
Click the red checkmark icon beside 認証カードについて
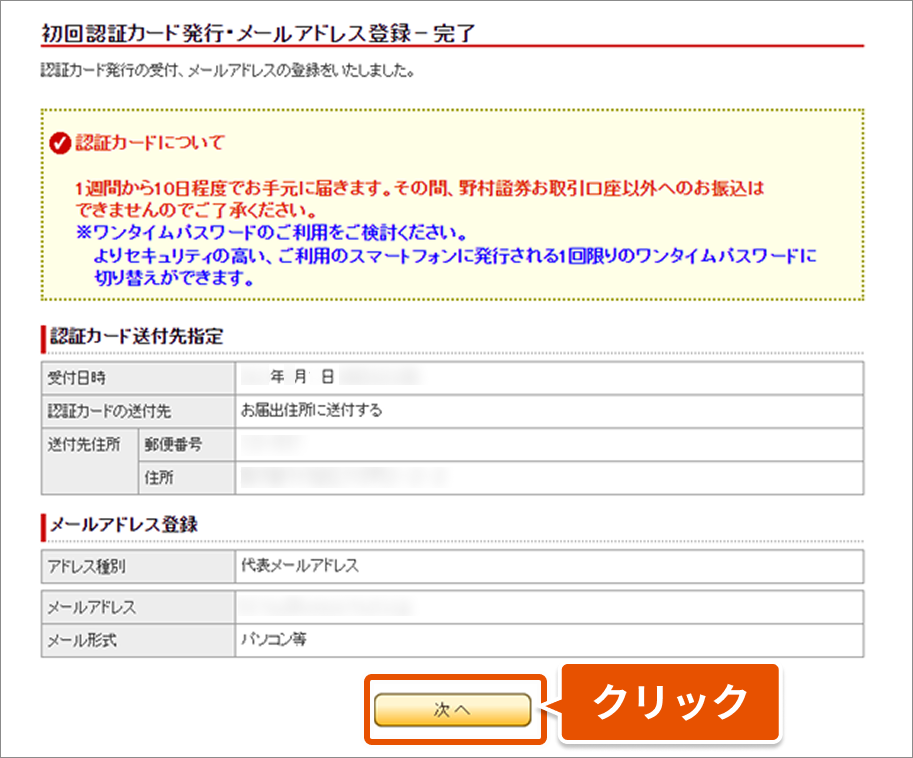point(60,144)
